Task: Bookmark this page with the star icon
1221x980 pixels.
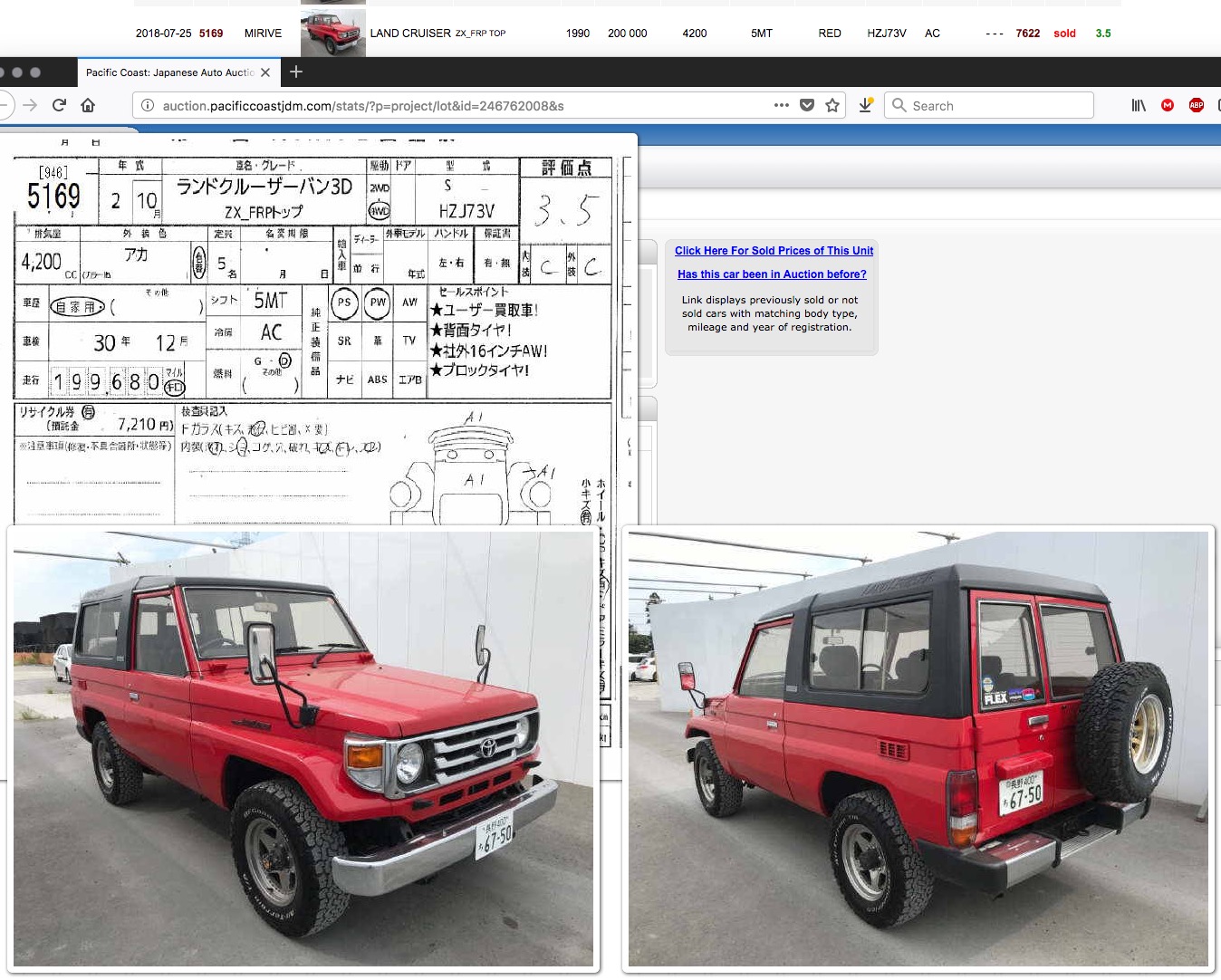Action: coord(832,105)
